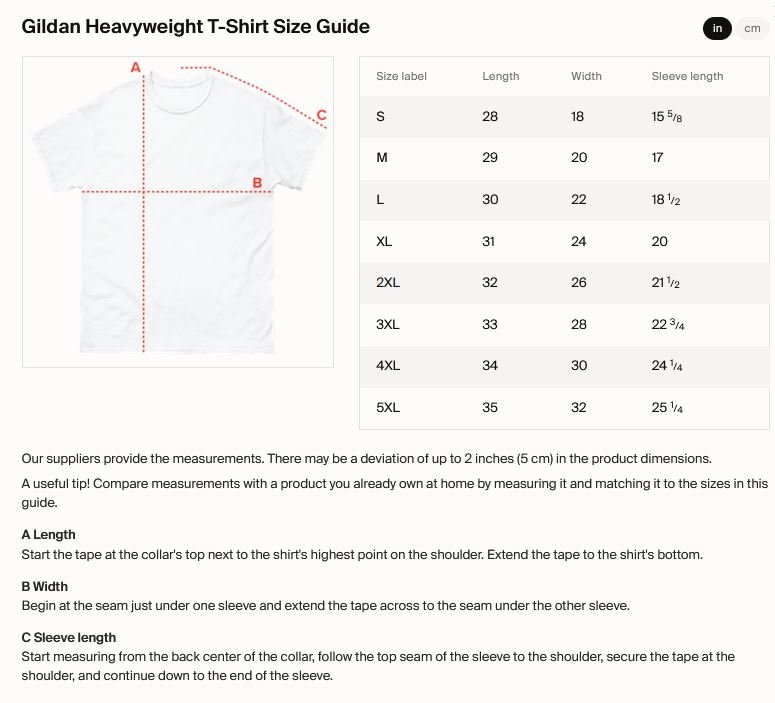
Task: Click the red C sleeve marker
Action: click(x=321, y=115)
